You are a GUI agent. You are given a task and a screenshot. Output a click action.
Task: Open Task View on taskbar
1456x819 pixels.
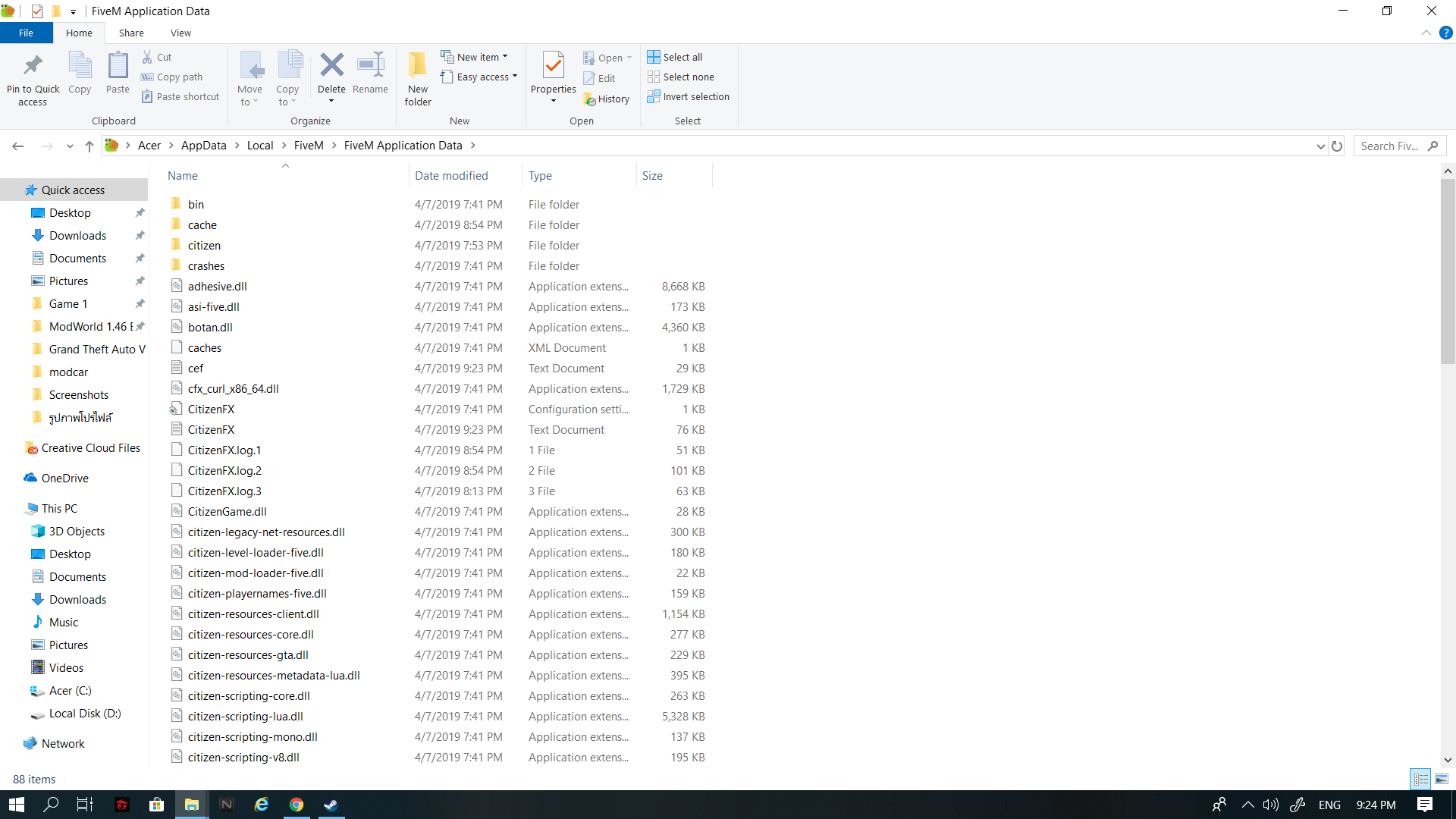85,805
